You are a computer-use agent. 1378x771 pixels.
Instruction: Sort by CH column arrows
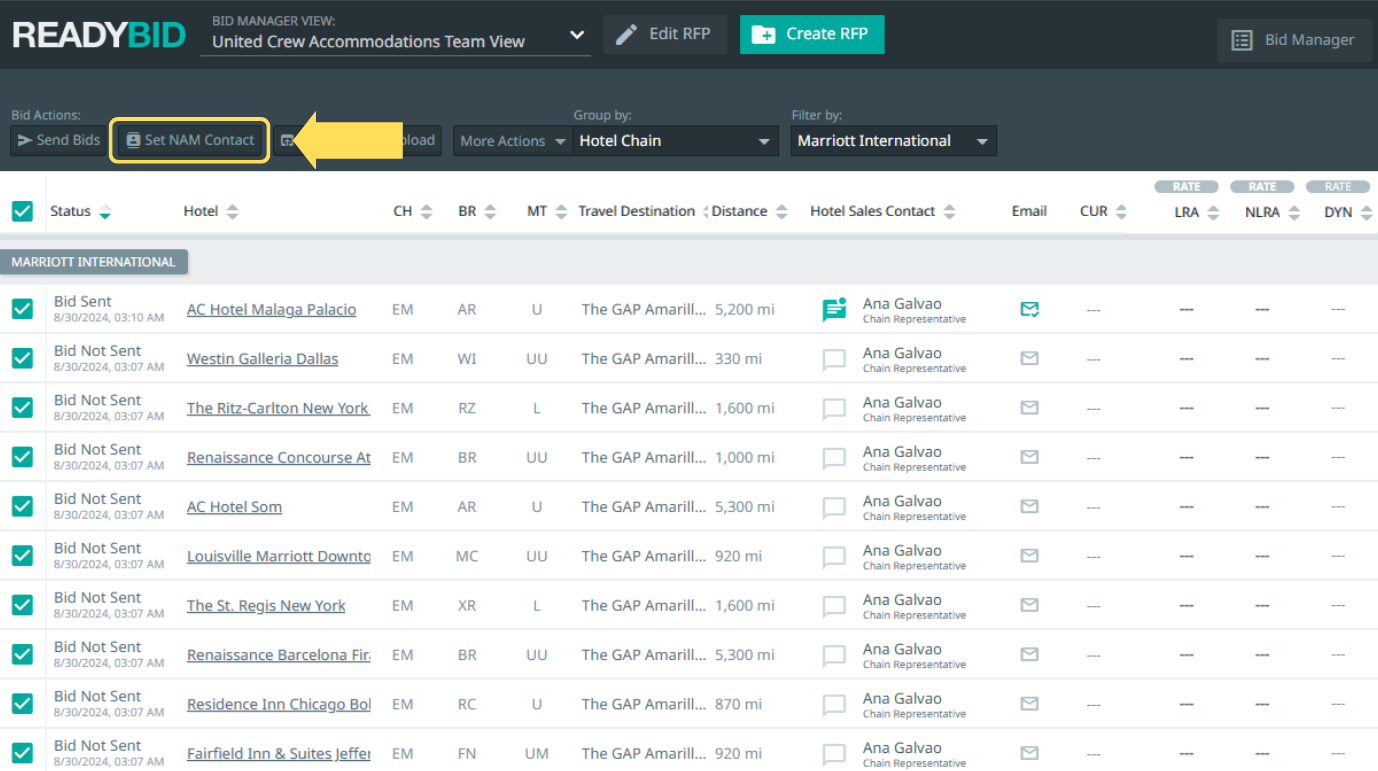(x=426, y=212)
